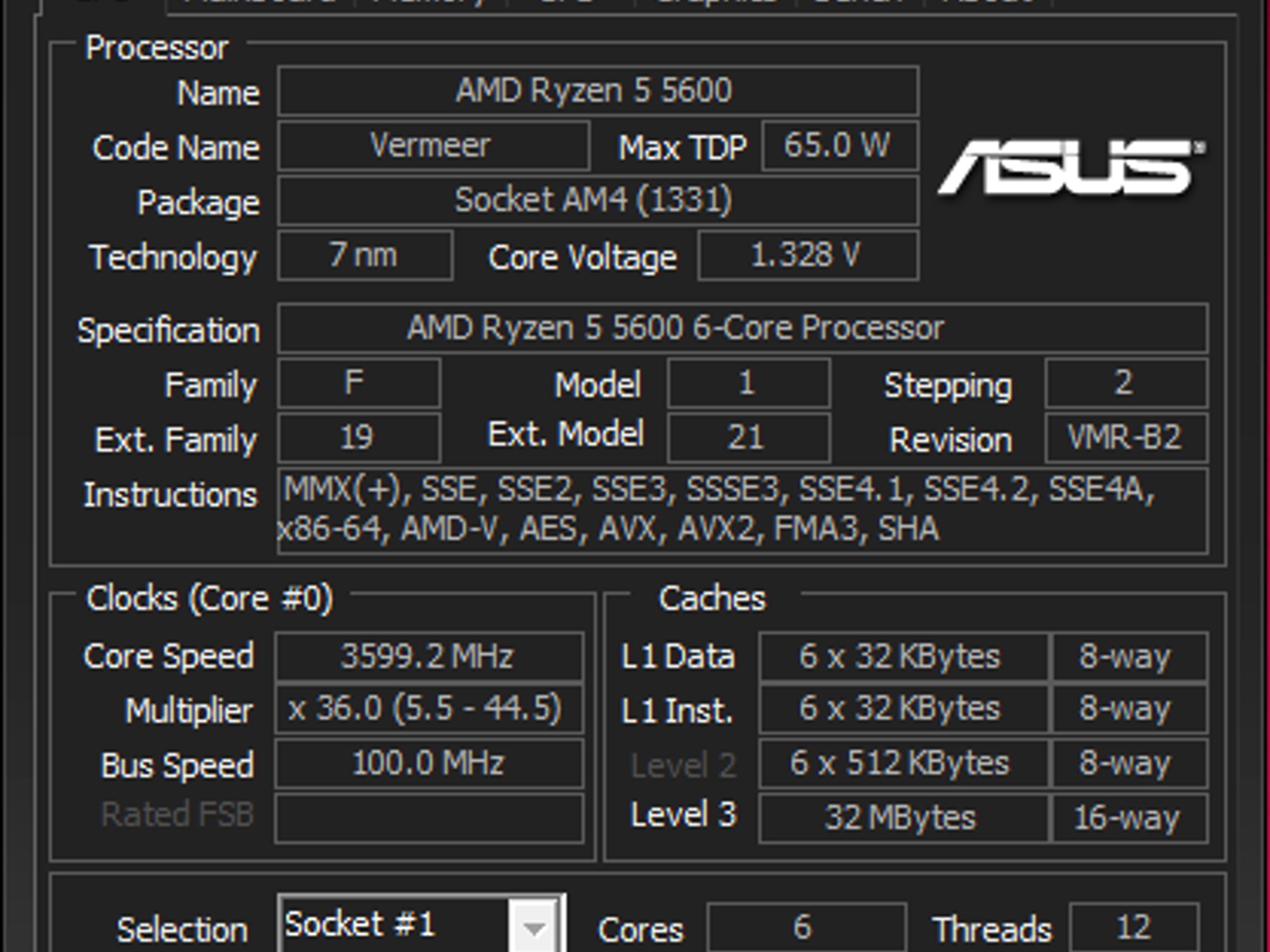Click the ASUS logo
This screenshot has height=952, width=1270.
[x=1072, y=167]
